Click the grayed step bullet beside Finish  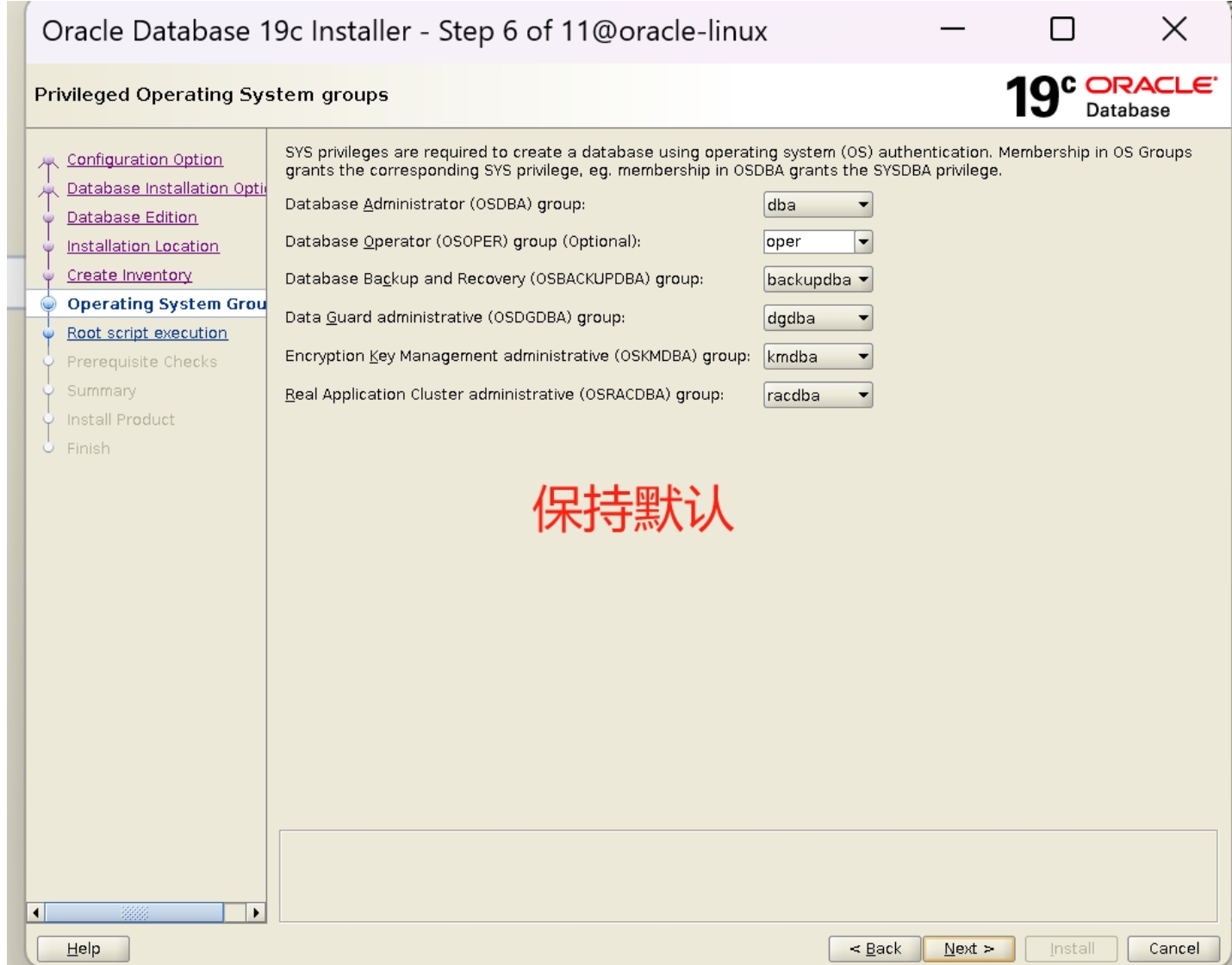49,448
